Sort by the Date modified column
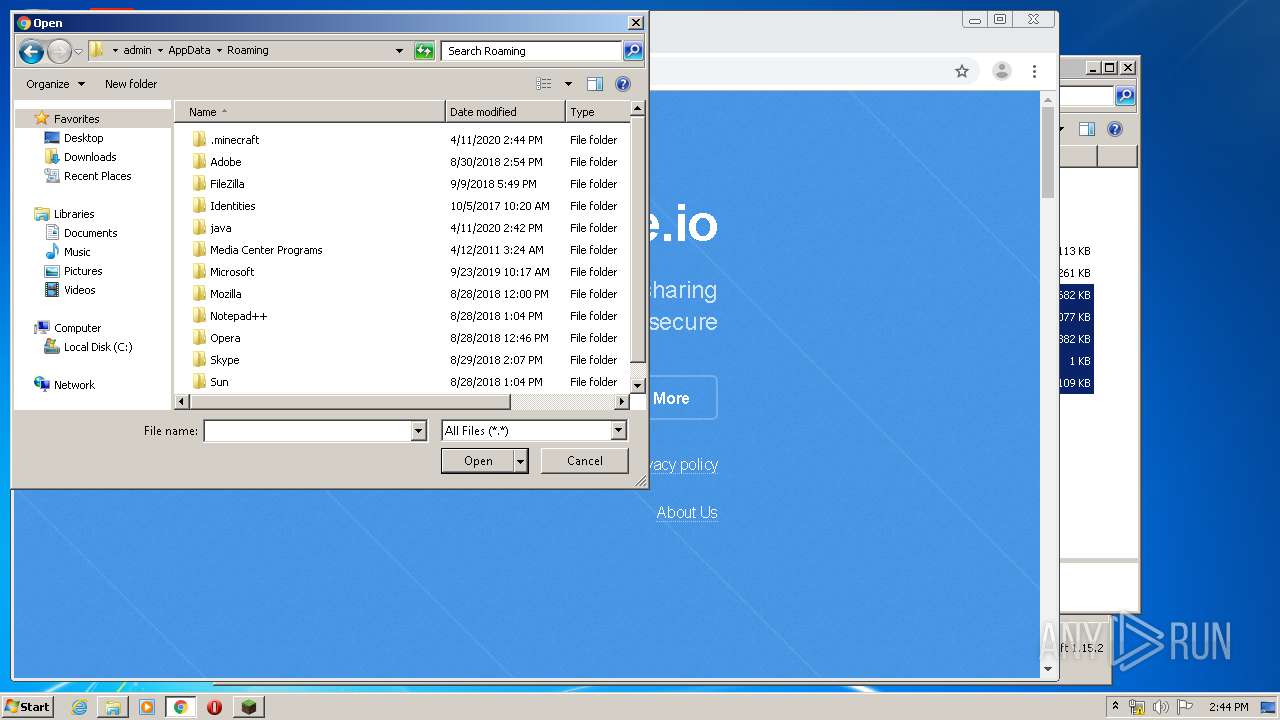The image size is (1280, 720). point(505,112)
